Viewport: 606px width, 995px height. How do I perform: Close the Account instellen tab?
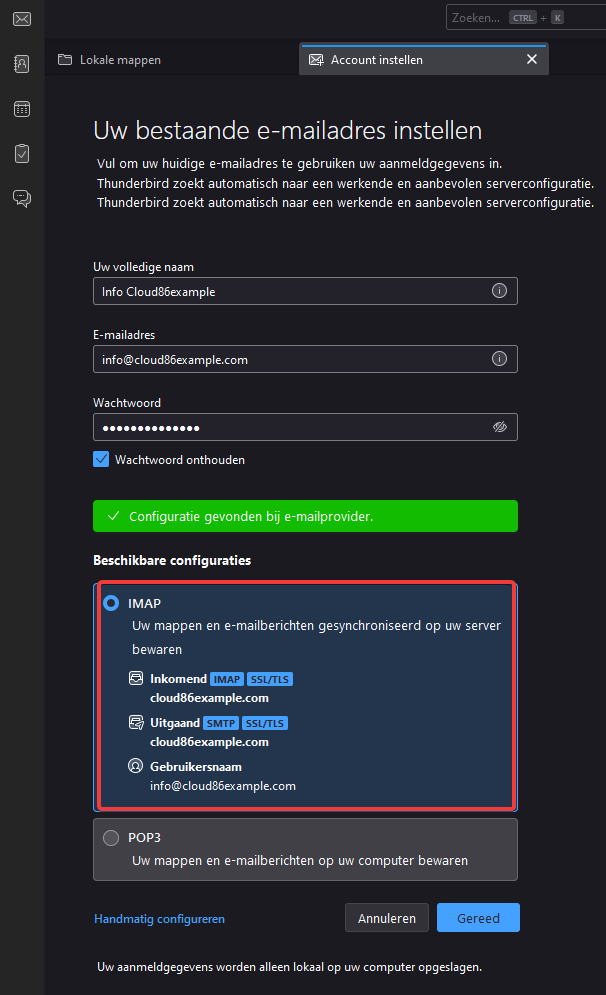[532, 59]
